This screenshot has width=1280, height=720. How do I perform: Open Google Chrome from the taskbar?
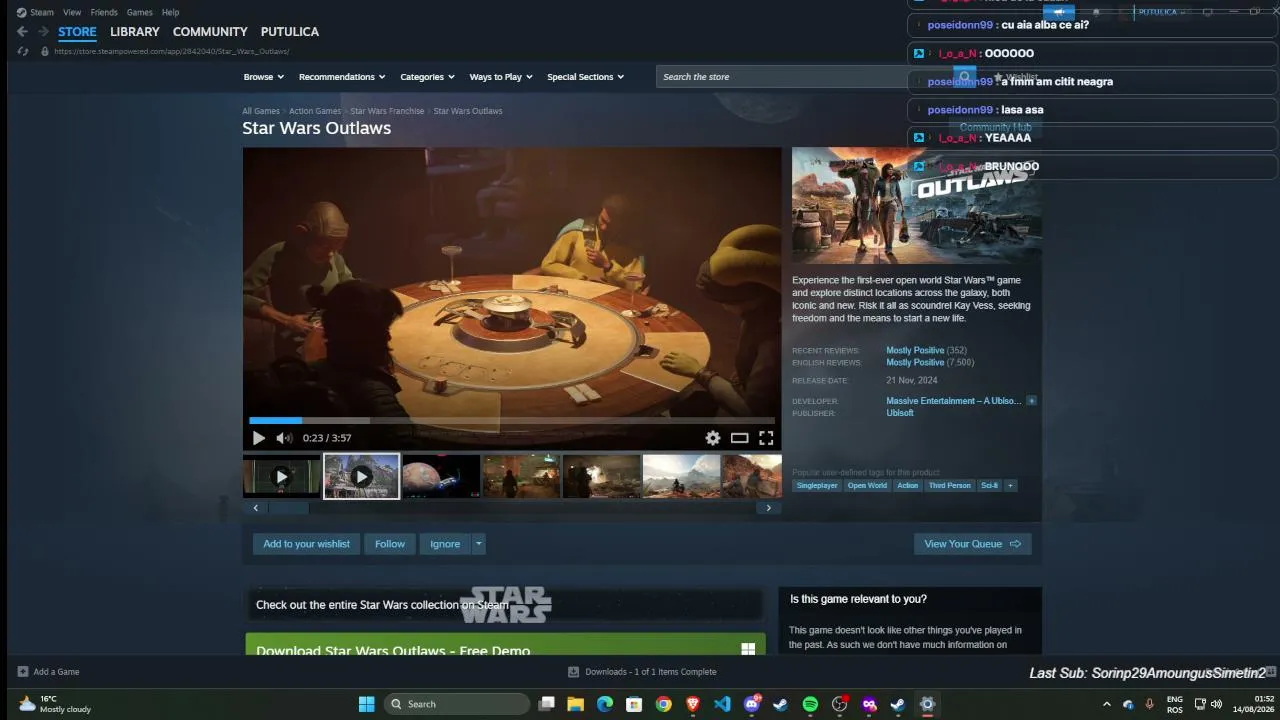click(663, 704)
